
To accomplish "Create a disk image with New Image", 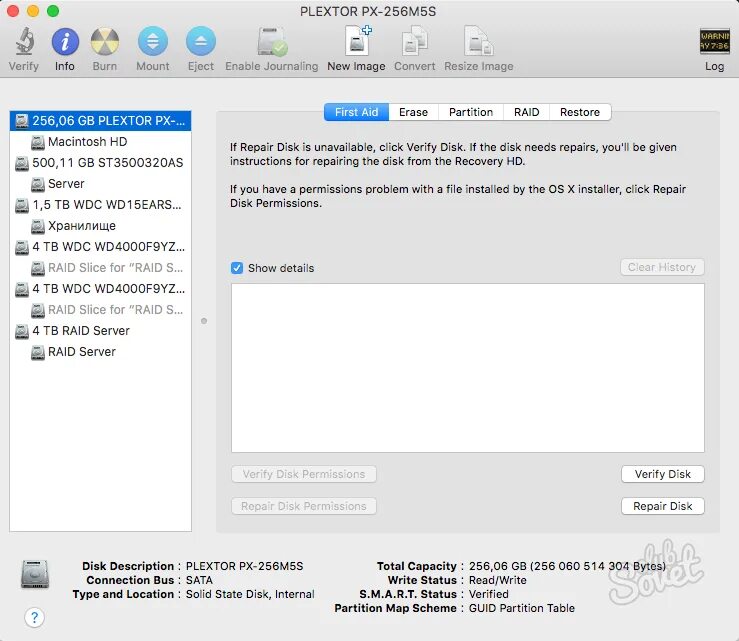I will (357, 41).
